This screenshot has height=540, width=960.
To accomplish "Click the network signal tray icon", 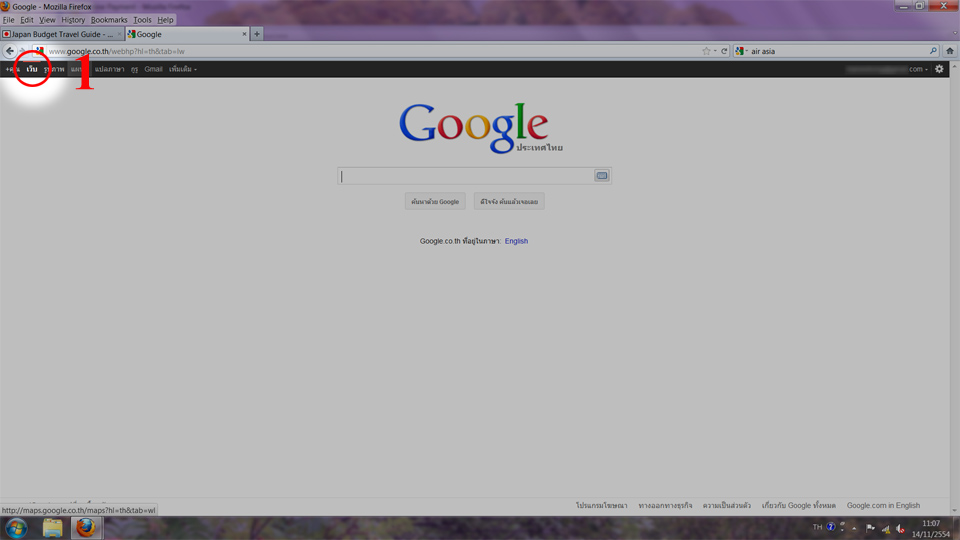I will 885,528.
